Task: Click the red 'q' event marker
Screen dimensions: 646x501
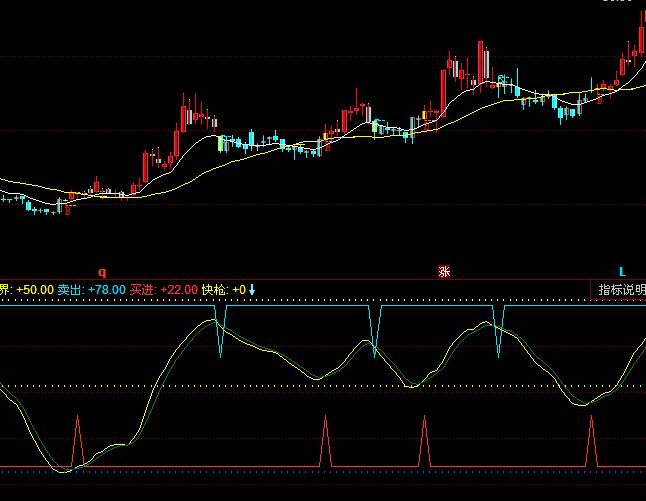Action: pos(101,272)
